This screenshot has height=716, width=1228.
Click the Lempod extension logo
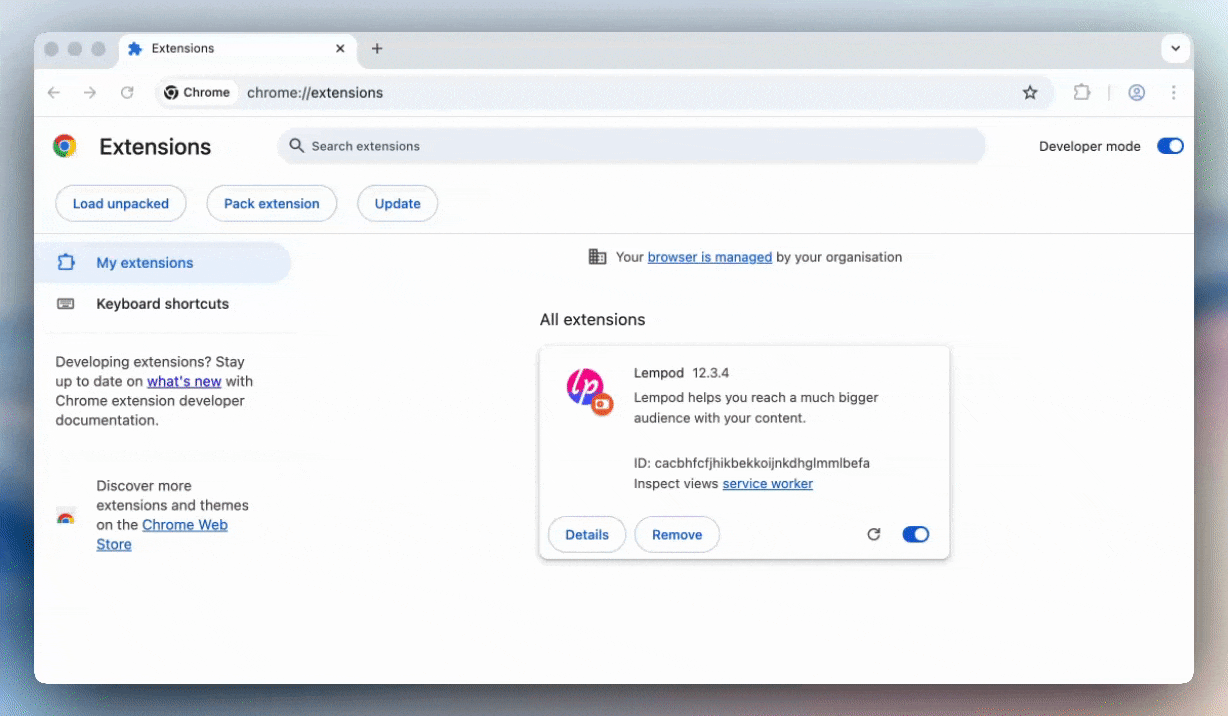589,390
